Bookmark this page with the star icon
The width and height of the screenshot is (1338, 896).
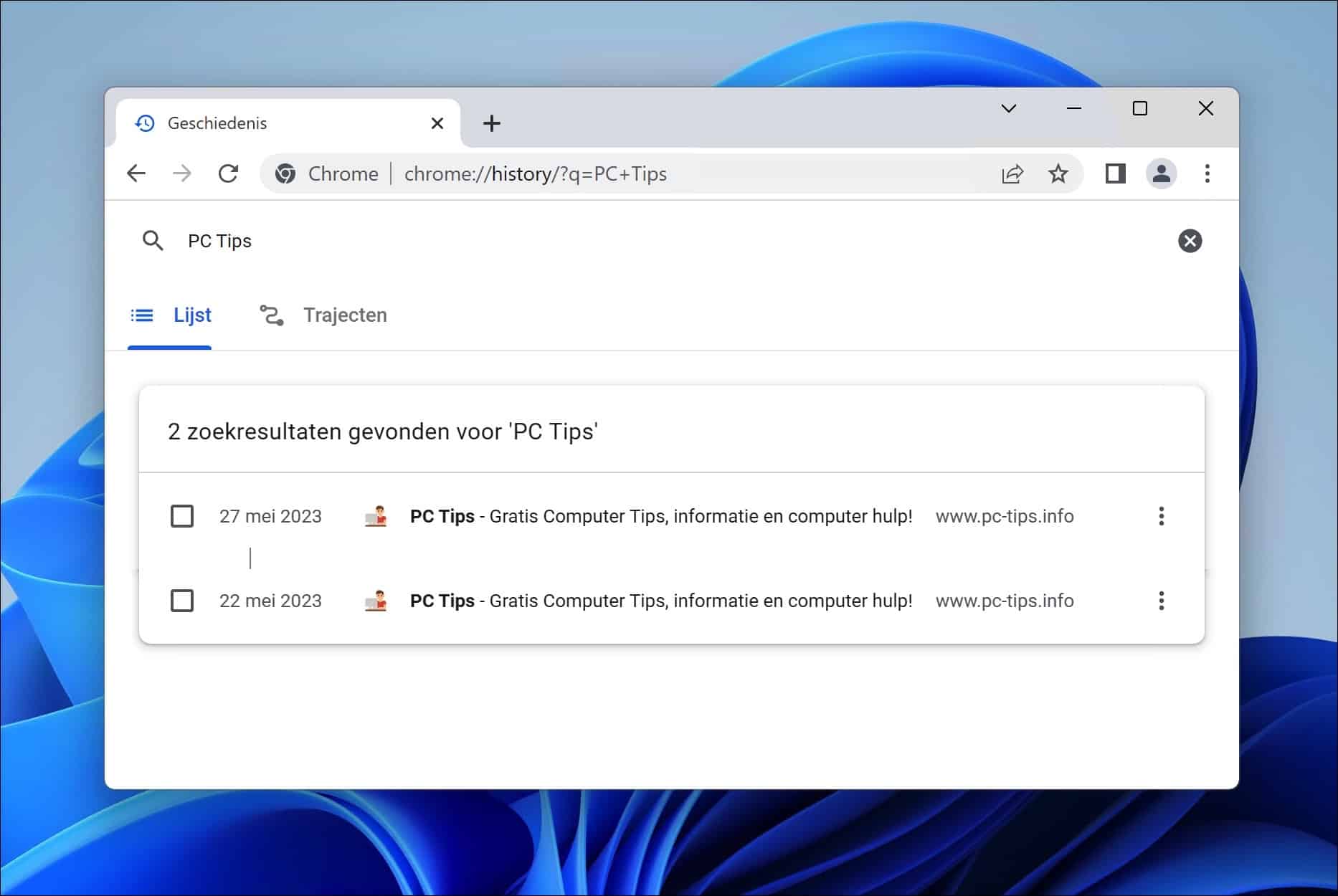click(1058, 173)
